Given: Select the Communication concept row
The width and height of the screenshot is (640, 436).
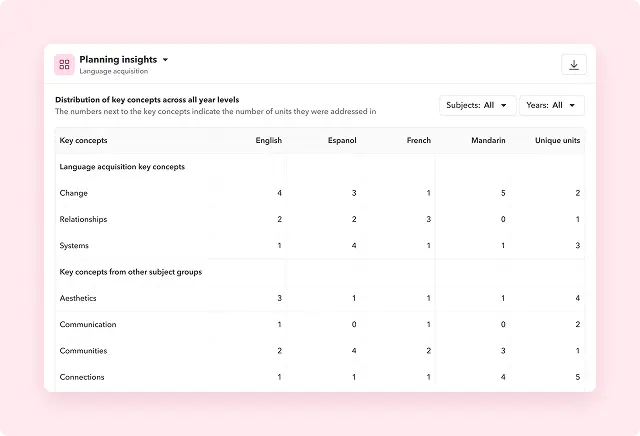Looking at the screenshot, I should [x=88, y=324].
